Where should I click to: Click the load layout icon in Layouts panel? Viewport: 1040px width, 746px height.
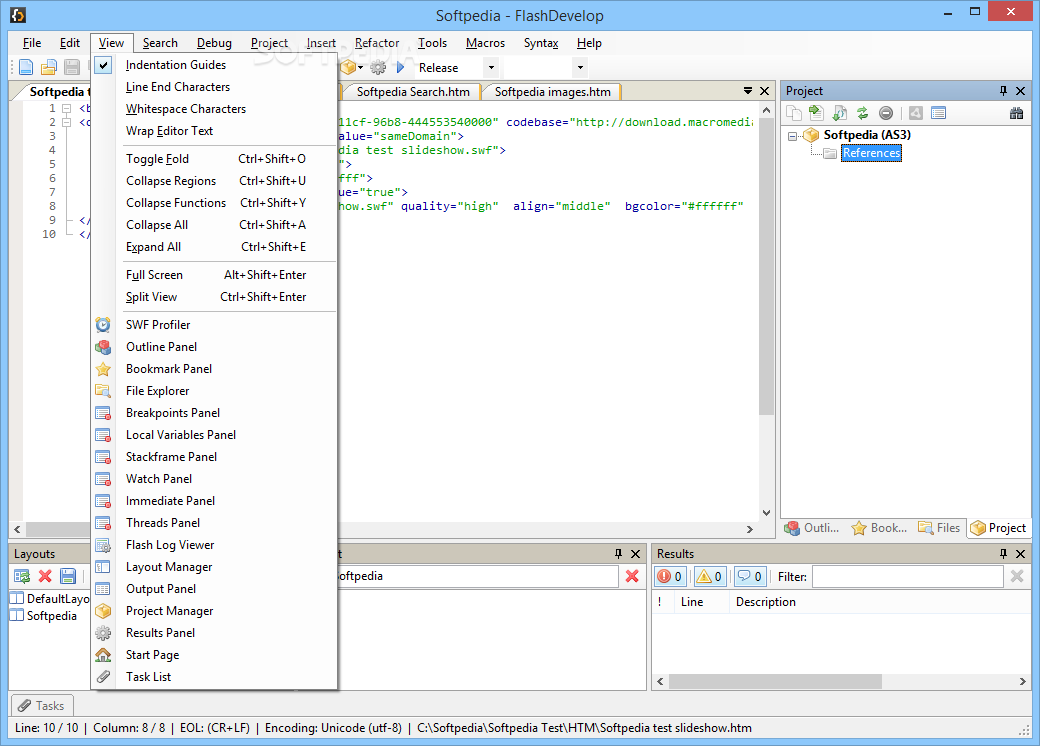[22, 576]
